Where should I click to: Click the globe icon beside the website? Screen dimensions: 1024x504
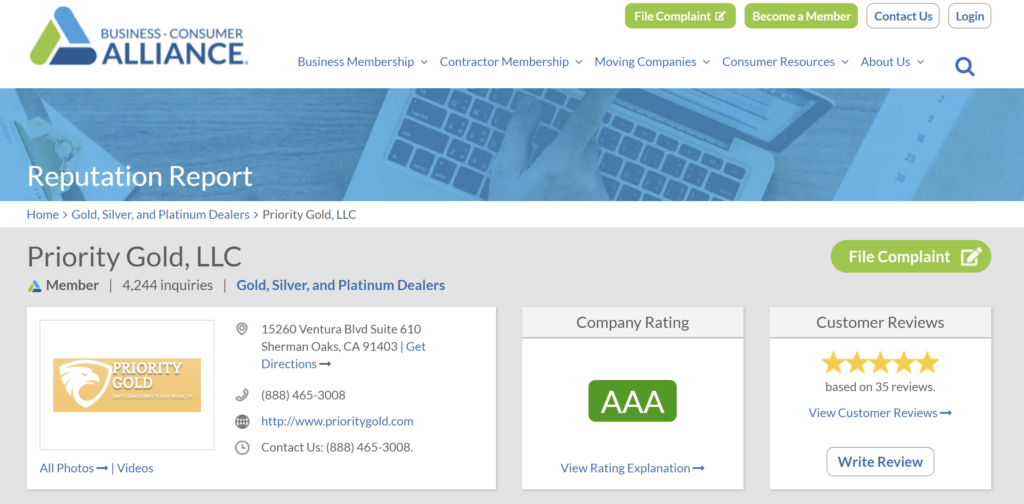coord(242,421)
